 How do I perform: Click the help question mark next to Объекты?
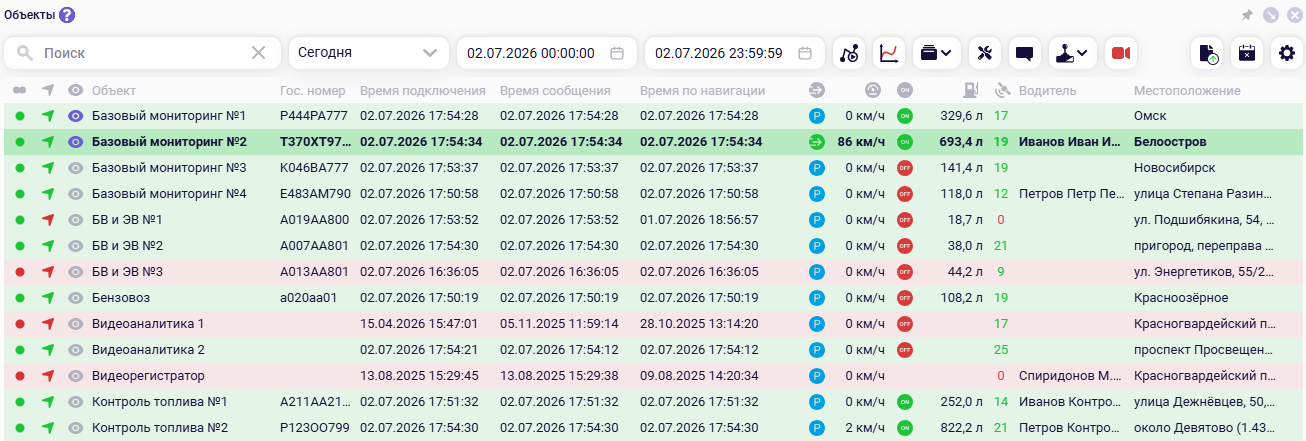(67, 15)
